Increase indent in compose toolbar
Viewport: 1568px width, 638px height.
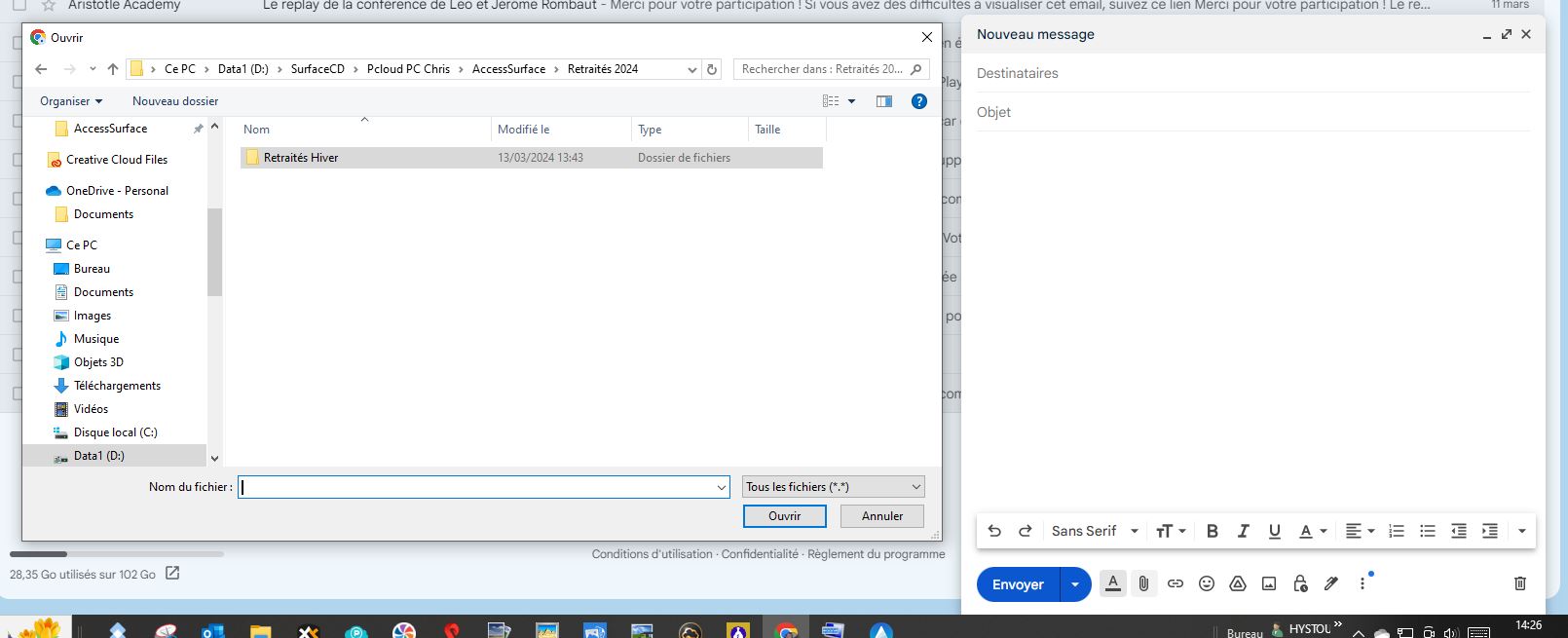tap(1490, 531)
